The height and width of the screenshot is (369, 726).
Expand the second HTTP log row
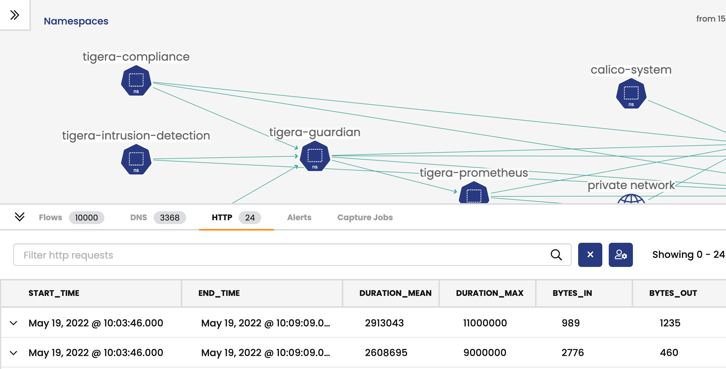(x=13, y=353)
